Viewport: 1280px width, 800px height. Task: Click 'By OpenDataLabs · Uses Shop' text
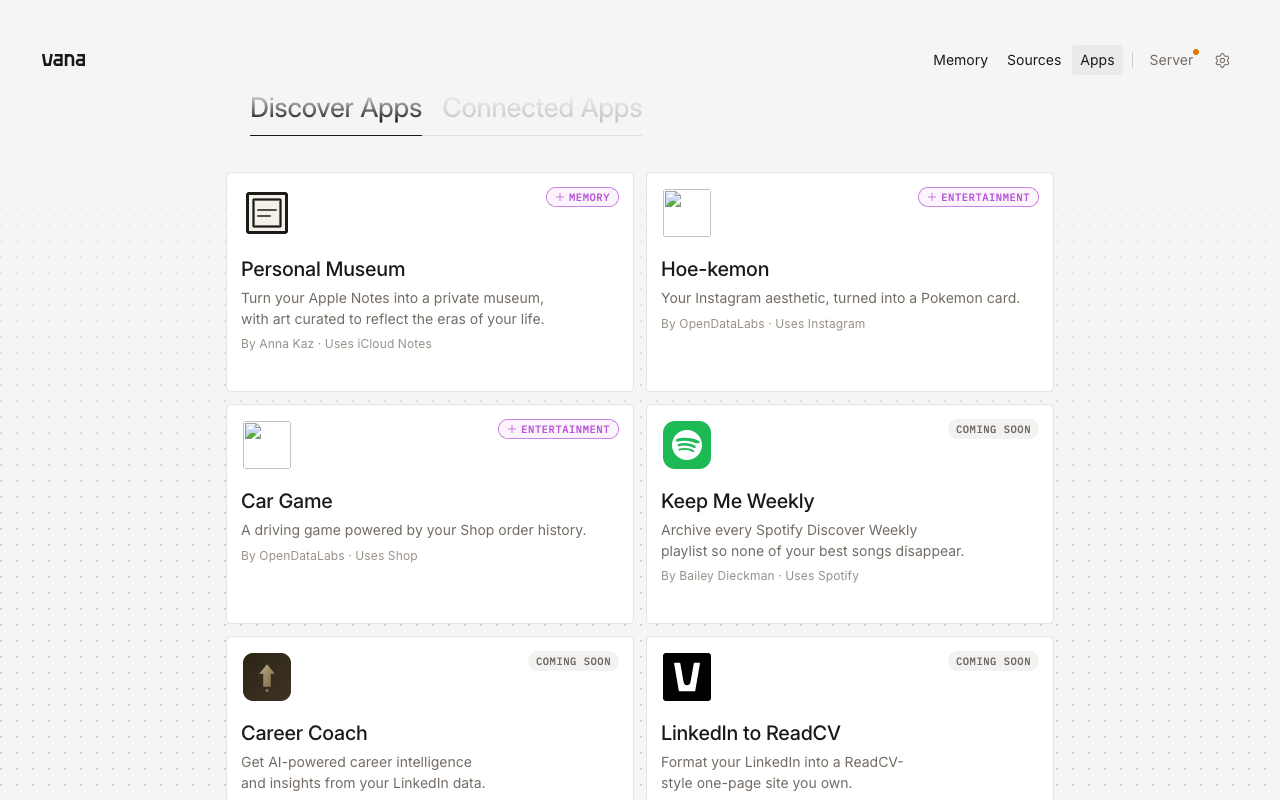329,556
